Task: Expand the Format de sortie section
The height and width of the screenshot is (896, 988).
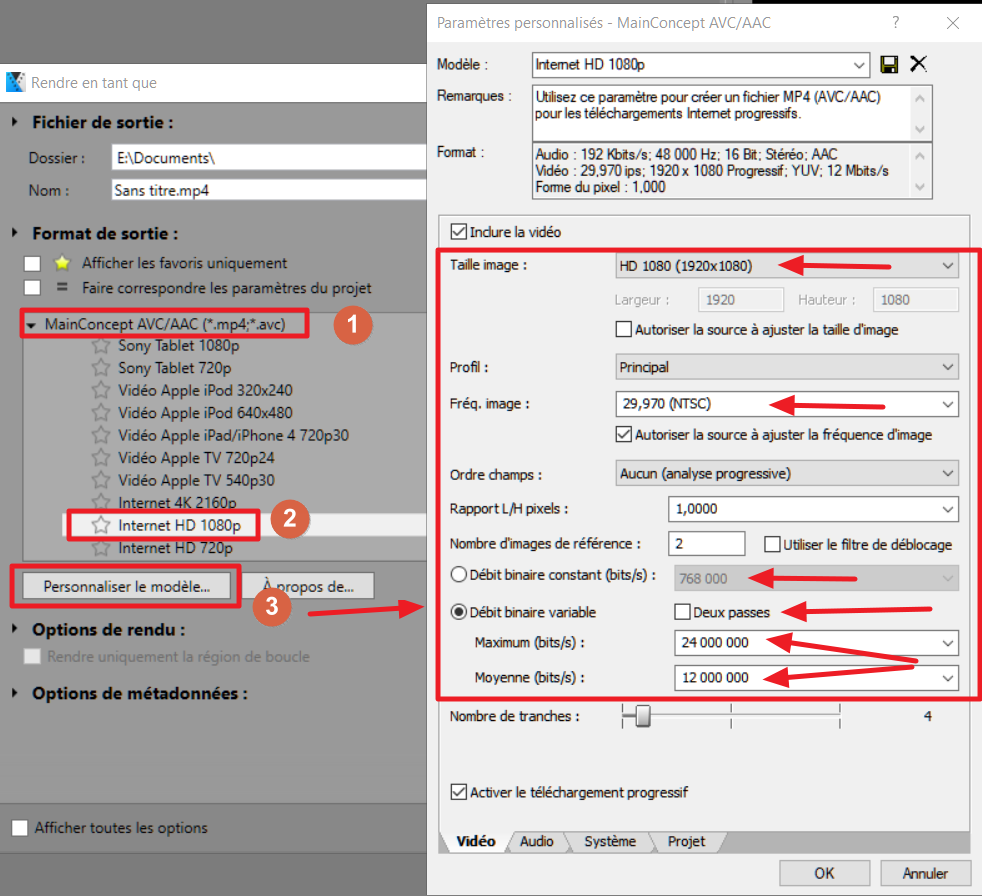Action: pyautogui.click(x=14, y=233)
